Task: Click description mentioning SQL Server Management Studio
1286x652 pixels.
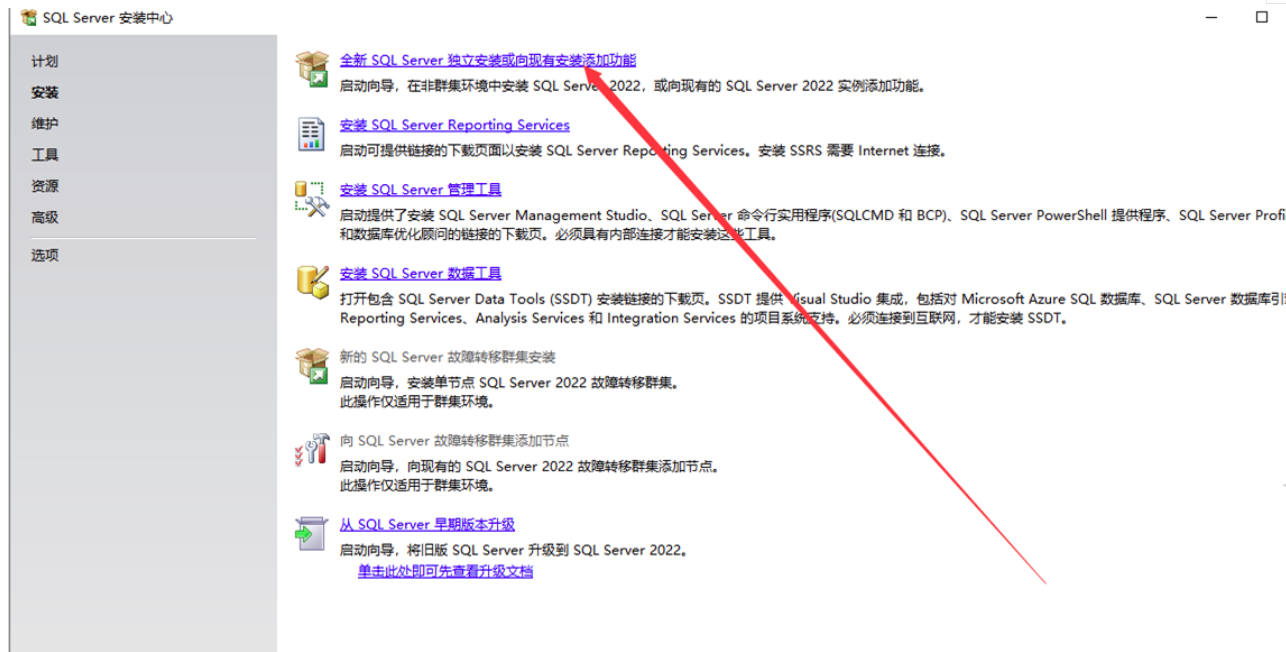Action: pos(813,224)
